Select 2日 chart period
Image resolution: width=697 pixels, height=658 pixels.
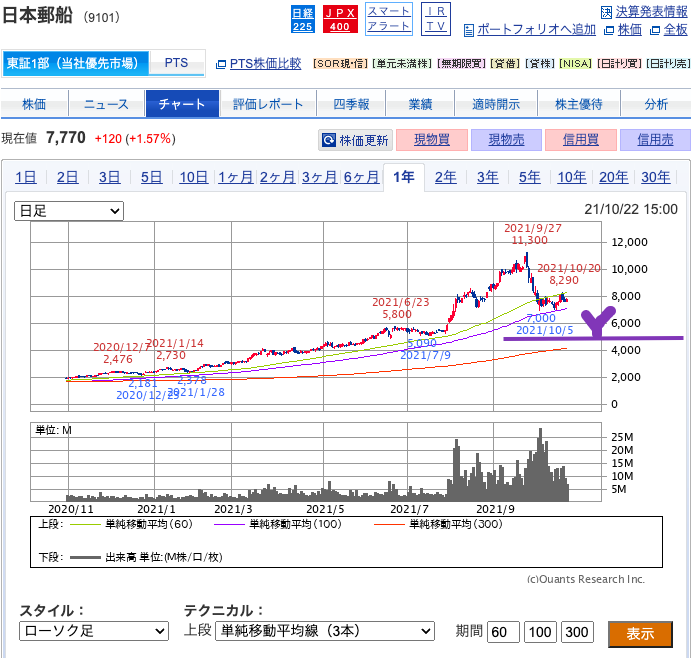click(68, 177)
